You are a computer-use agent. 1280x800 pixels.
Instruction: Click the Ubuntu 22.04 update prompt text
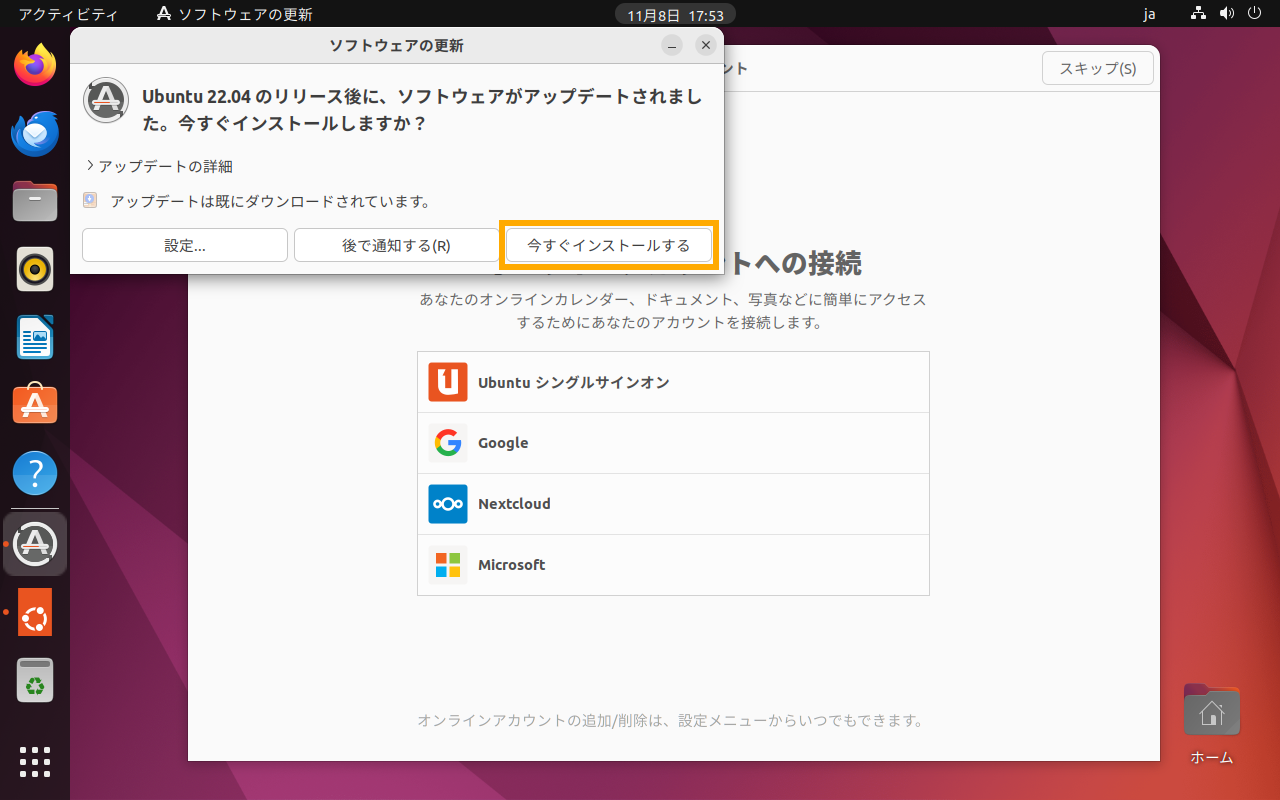click(423, 110)
